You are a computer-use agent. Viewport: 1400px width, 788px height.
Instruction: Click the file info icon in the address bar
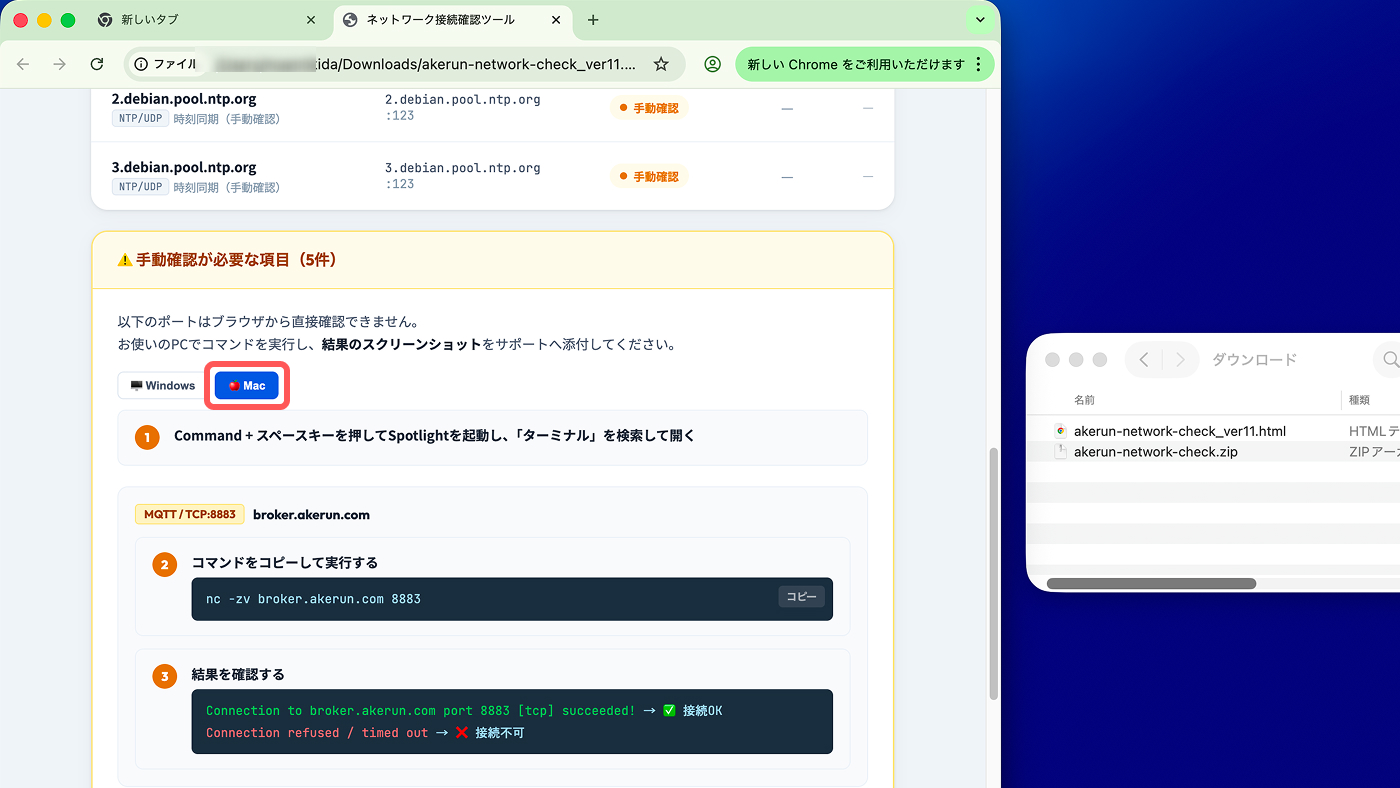141,64
